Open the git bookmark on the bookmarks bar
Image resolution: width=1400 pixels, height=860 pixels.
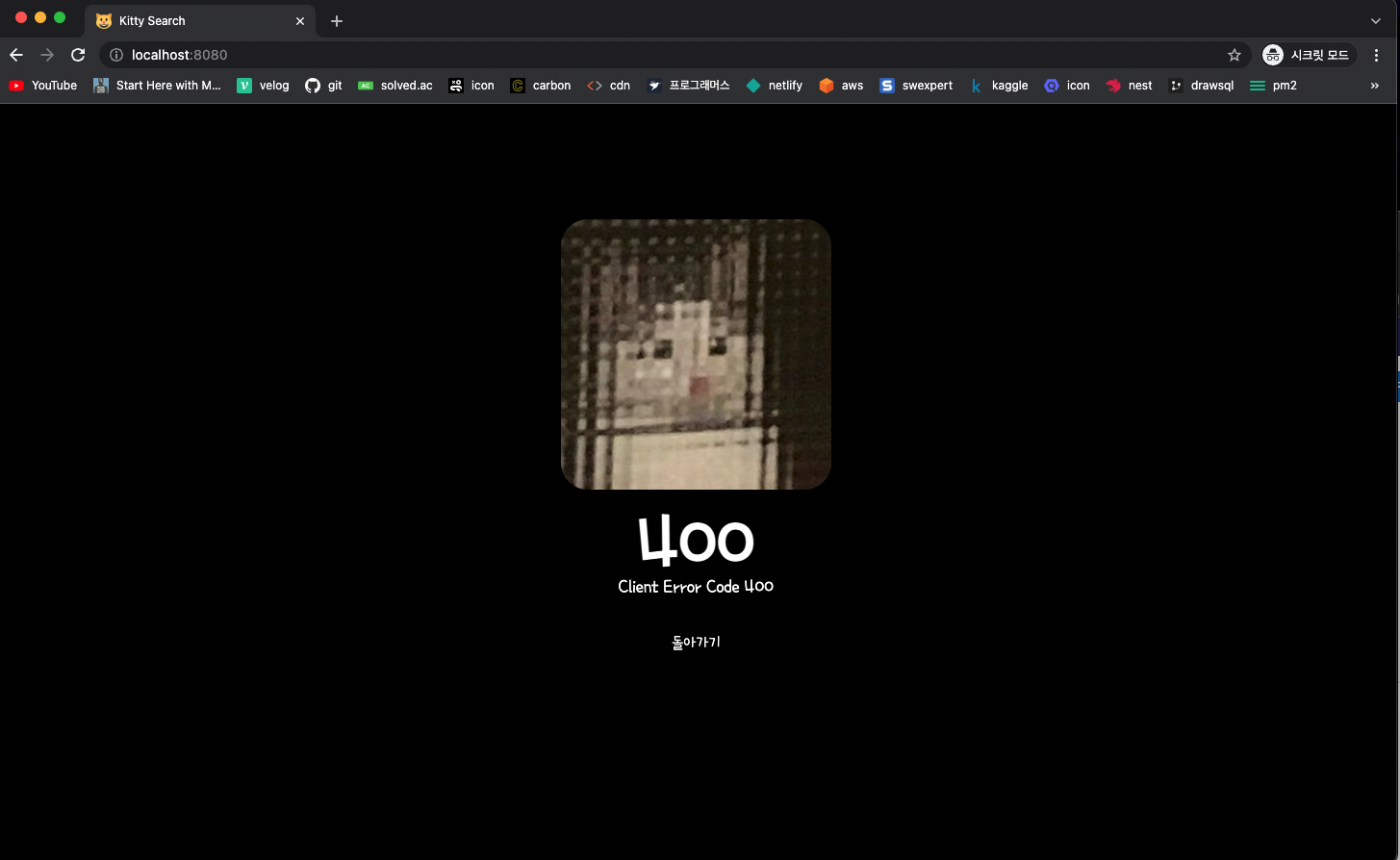[x=323, y=86]
